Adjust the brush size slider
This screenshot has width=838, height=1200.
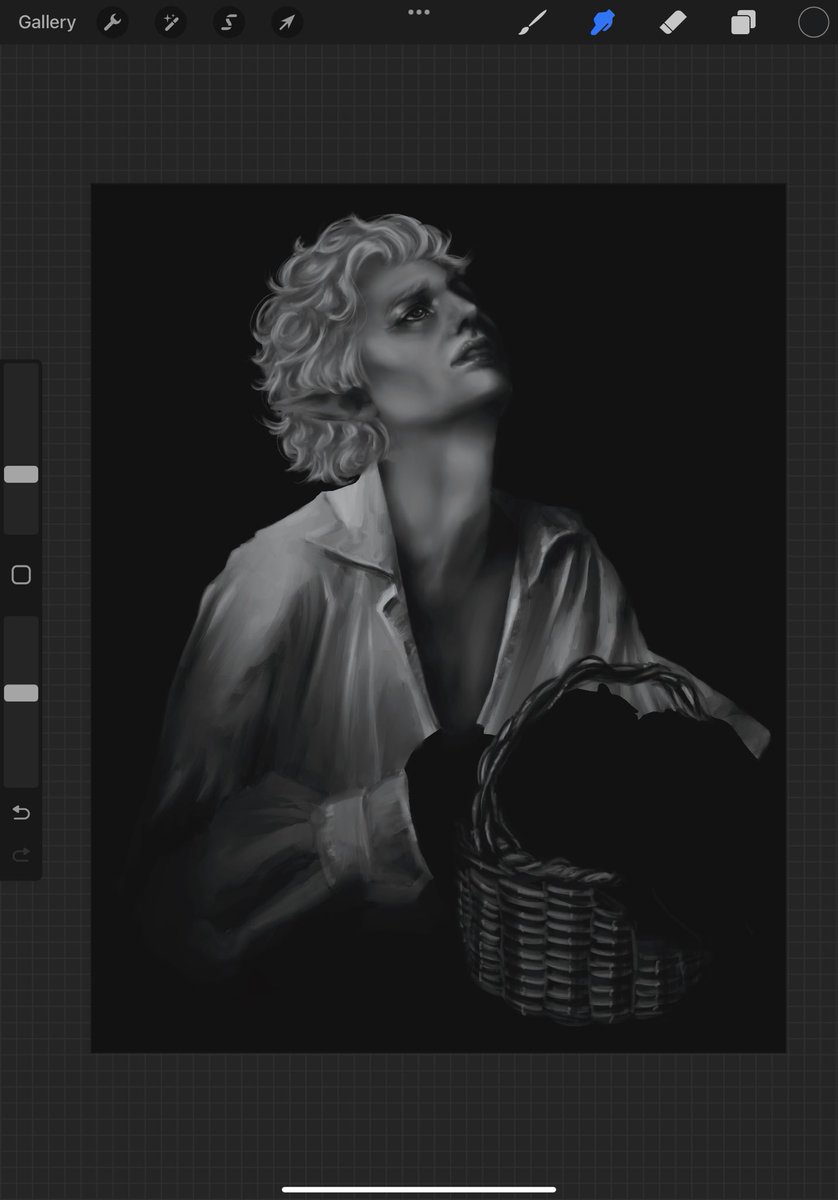coord(21,475)
